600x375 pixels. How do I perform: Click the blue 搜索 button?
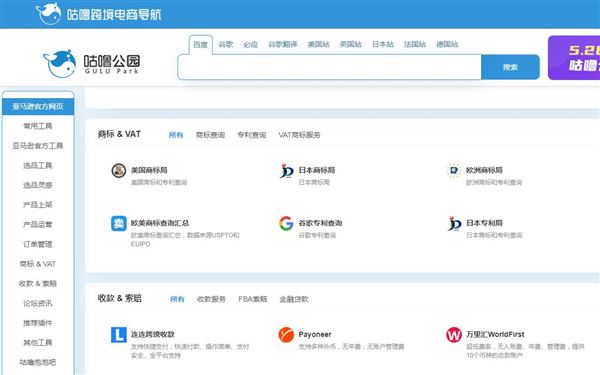pyautogui.click(x=510, y=67)
